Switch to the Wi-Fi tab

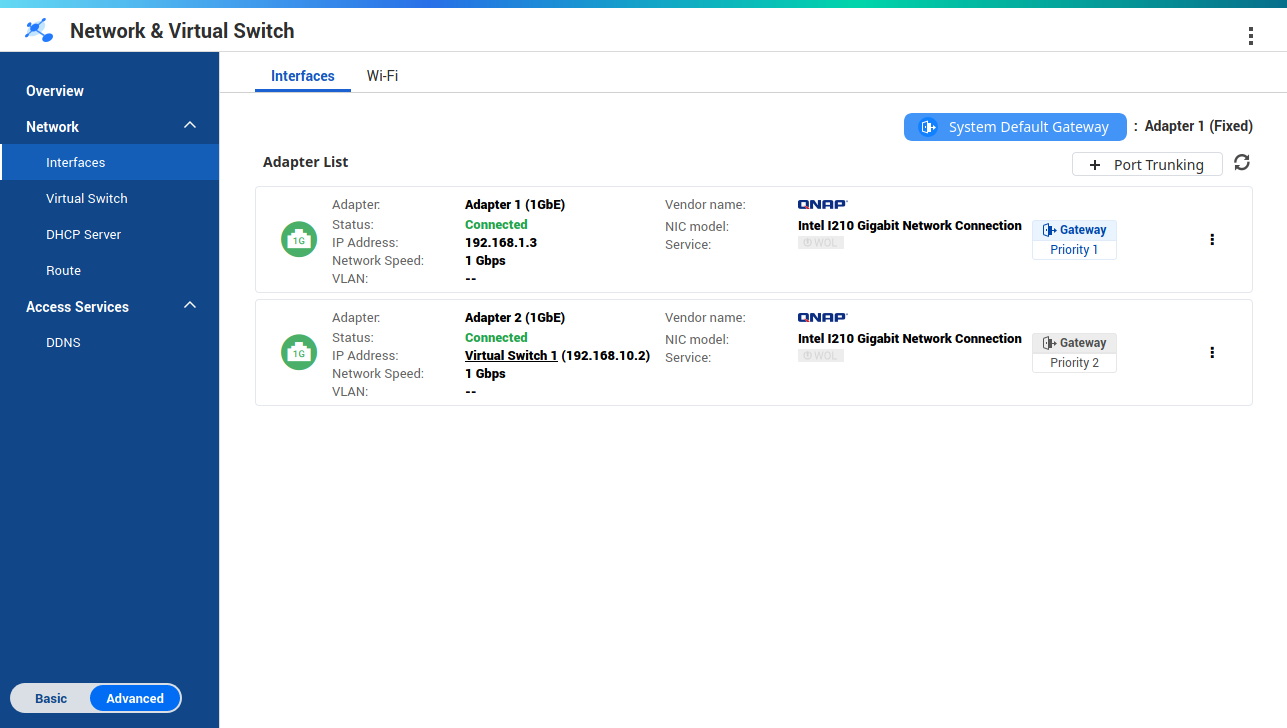tap(382, 76)
